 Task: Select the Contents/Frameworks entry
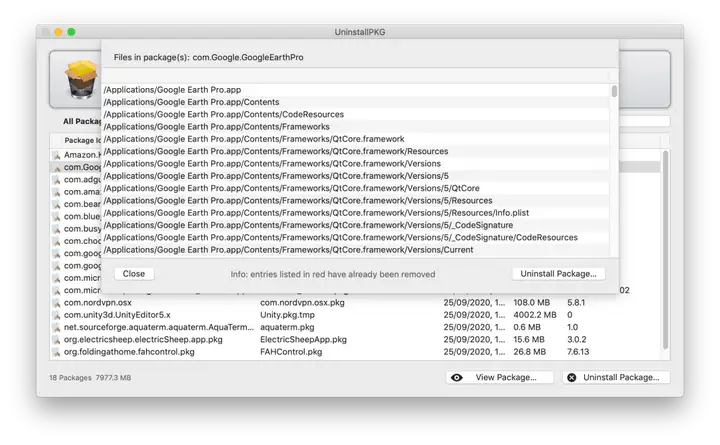[x=355, y=127]
